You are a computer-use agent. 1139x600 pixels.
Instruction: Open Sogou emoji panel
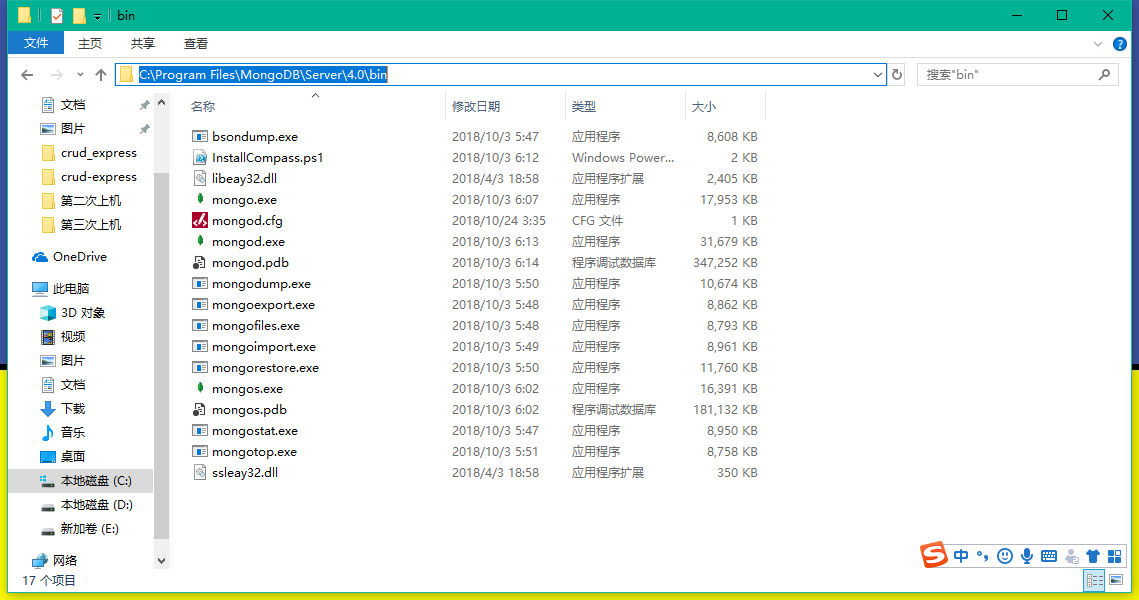pos(1005,556)
